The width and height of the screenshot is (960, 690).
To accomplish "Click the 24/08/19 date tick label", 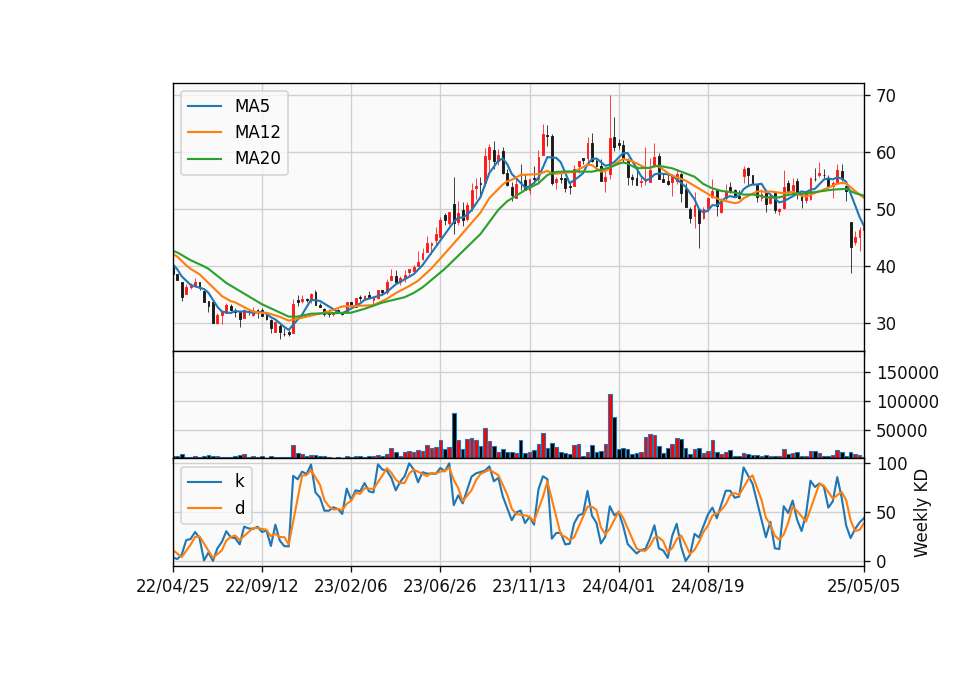I will 708,586.
